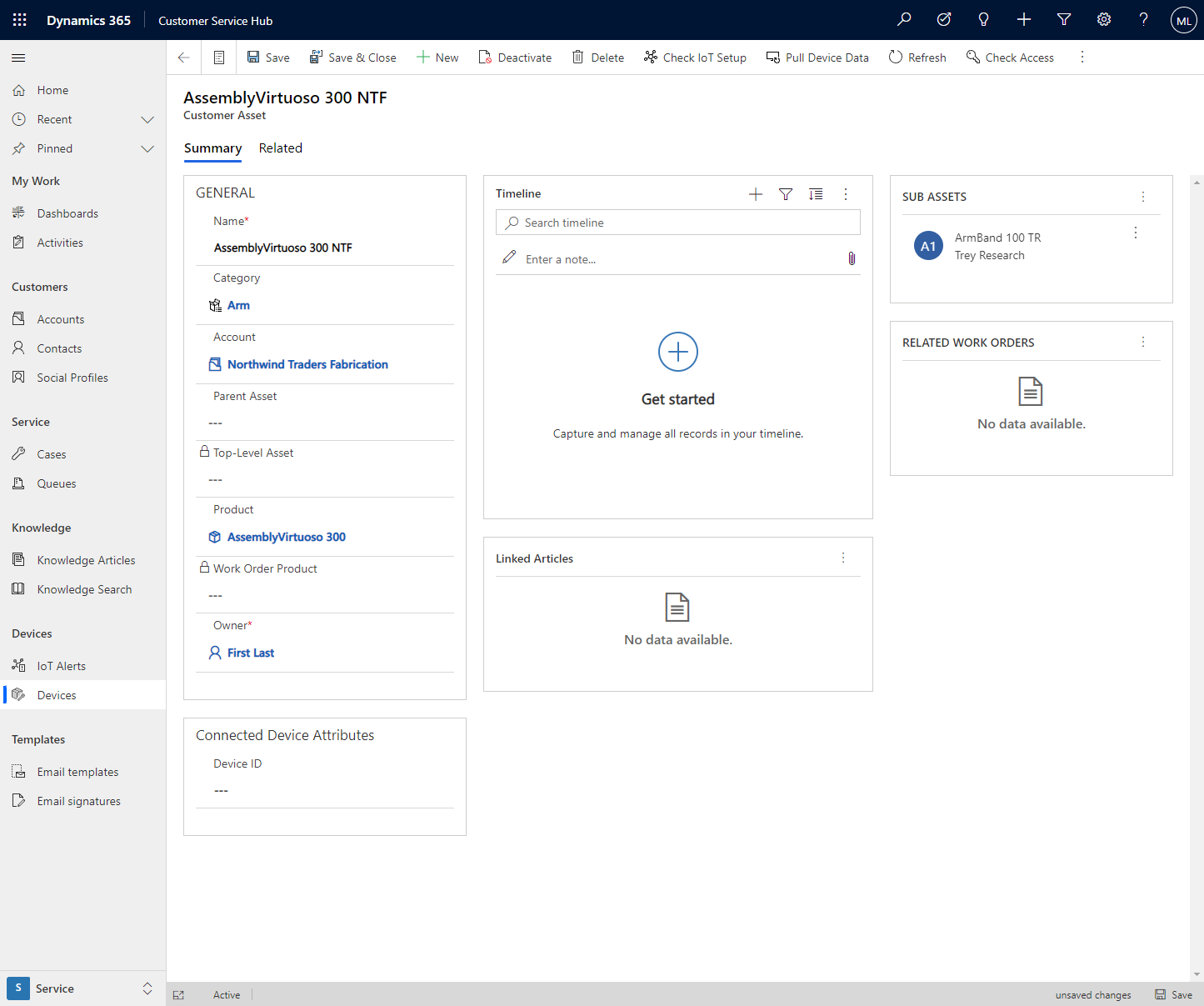Click Save & Close command
The image size is (1204, 1006).
(352, 58)
